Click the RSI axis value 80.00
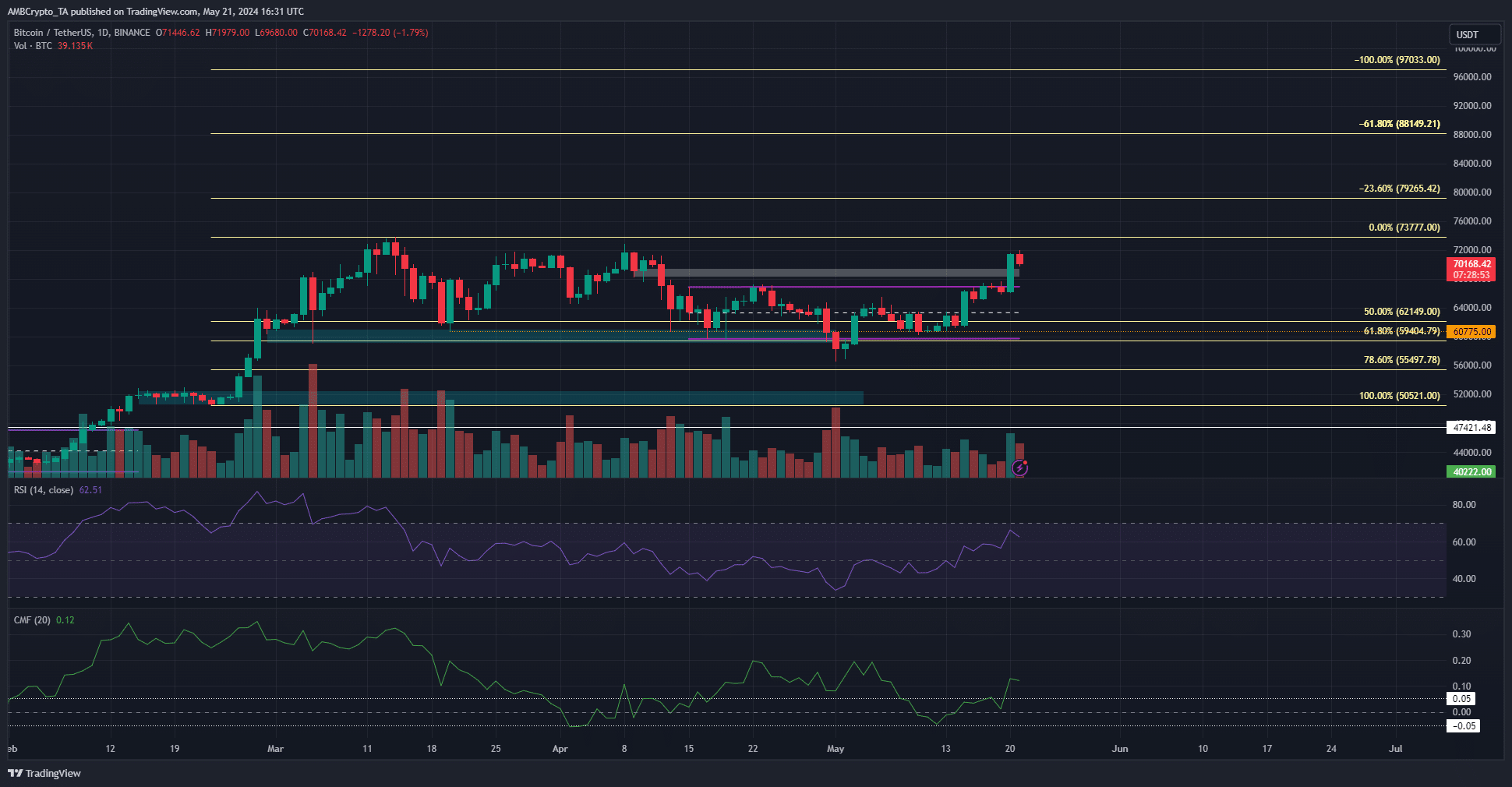1512x787 pixels. coord(1464,505)
